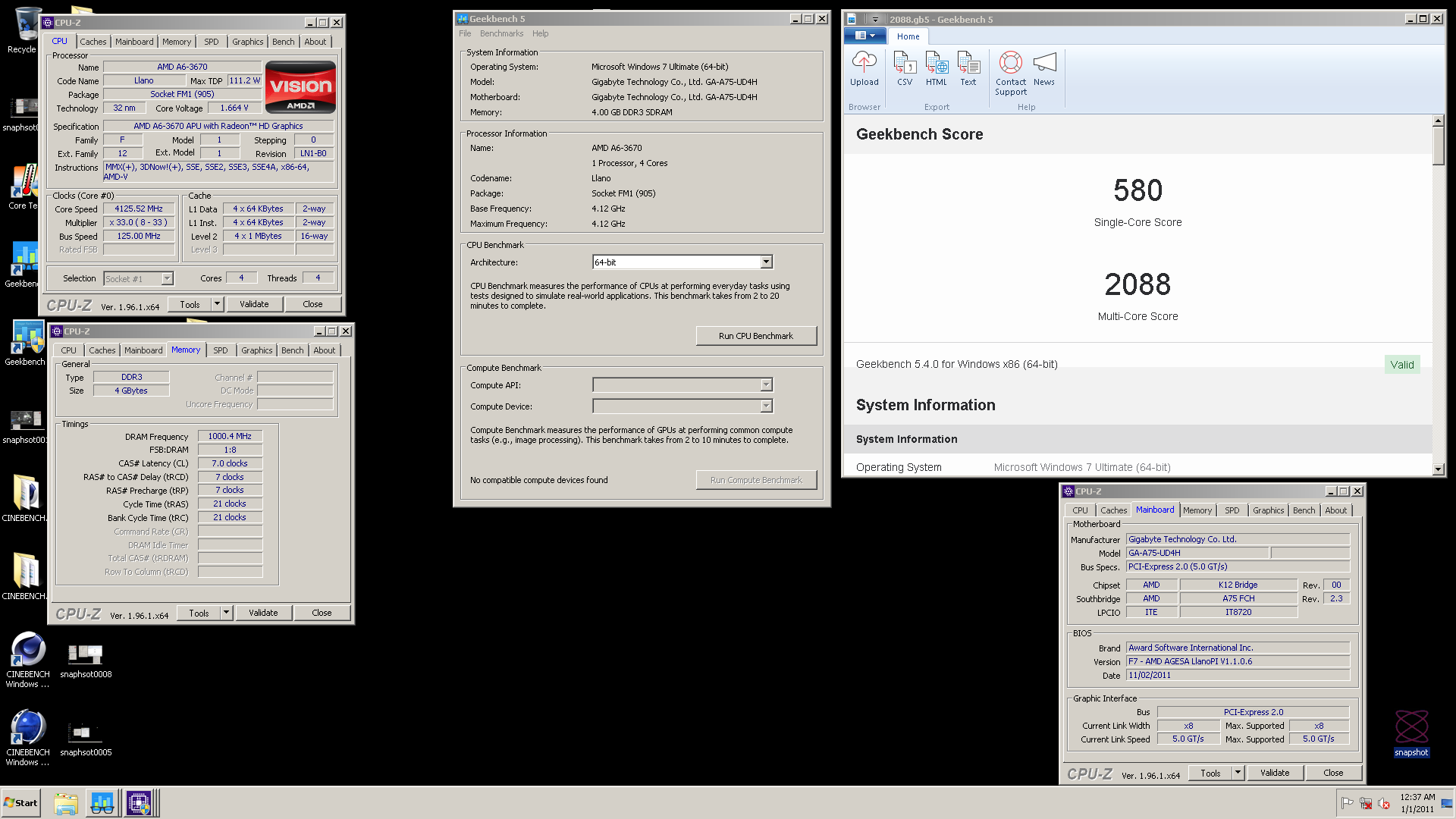The image size is (1456, 819).
Task: Click the volume tray icon
Action: click(1383, 803)
